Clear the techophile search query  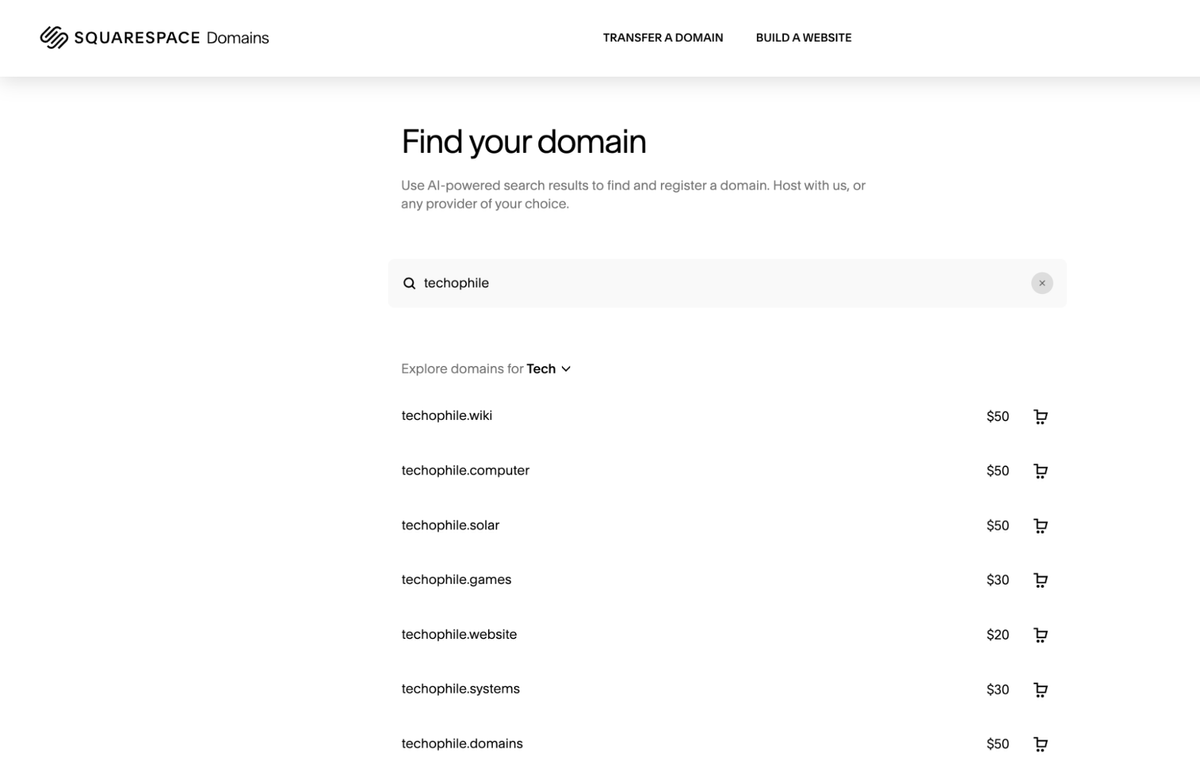click(x=1042, y=283)
